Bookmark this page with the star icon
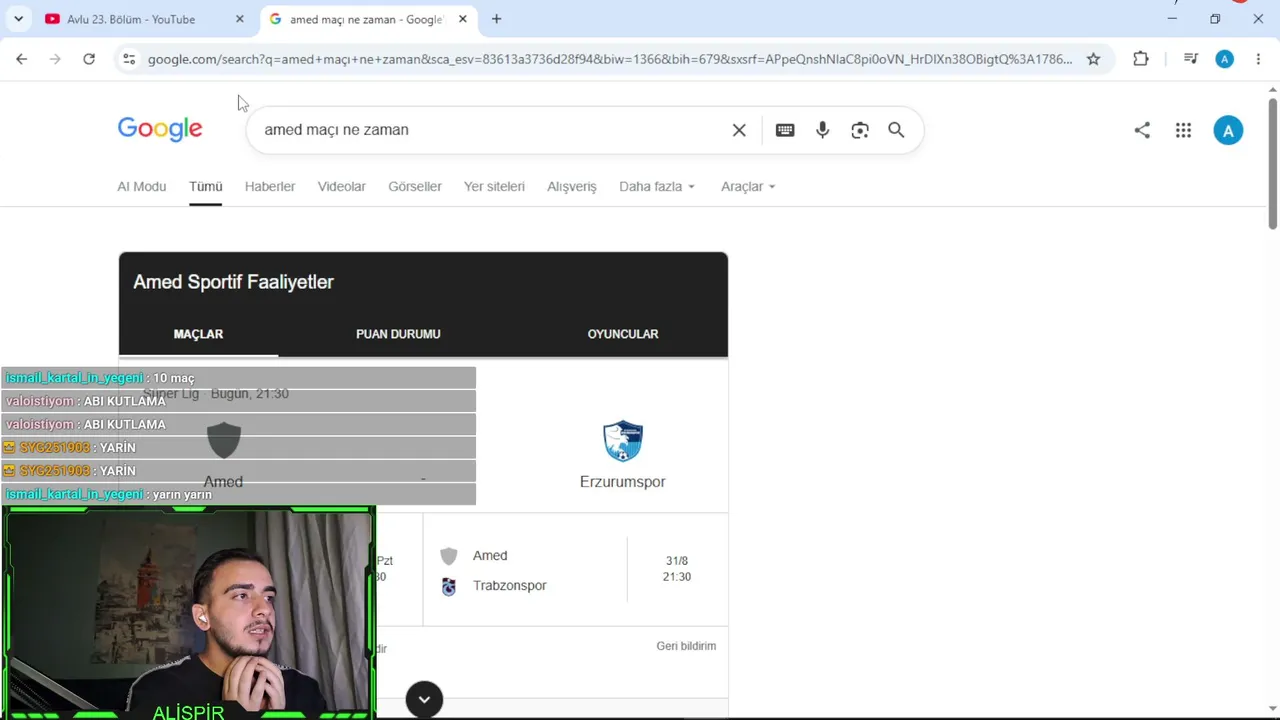 coord(1093,59)
